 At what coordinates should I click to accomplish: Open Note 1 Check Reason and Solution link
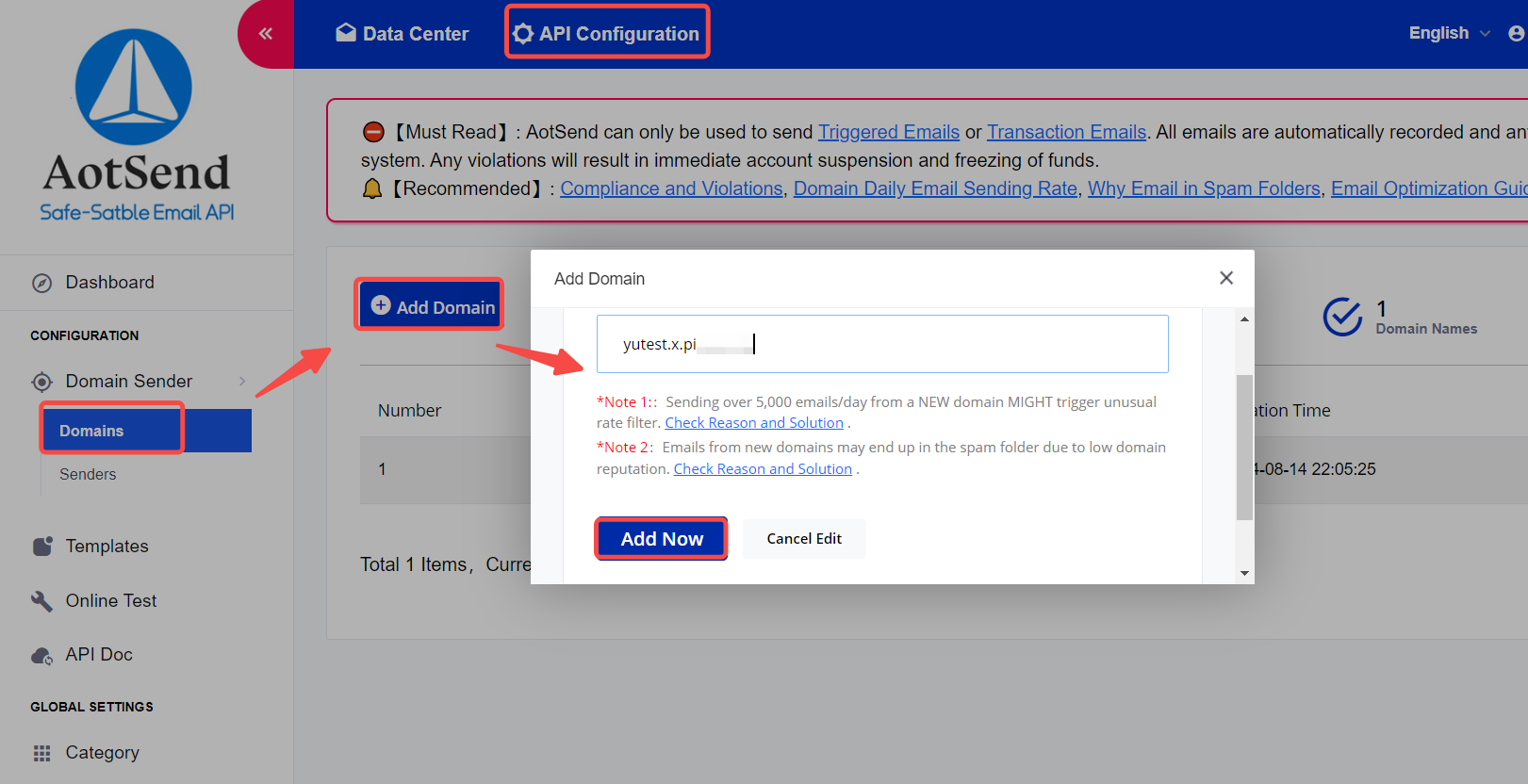[x=754, y=423]
